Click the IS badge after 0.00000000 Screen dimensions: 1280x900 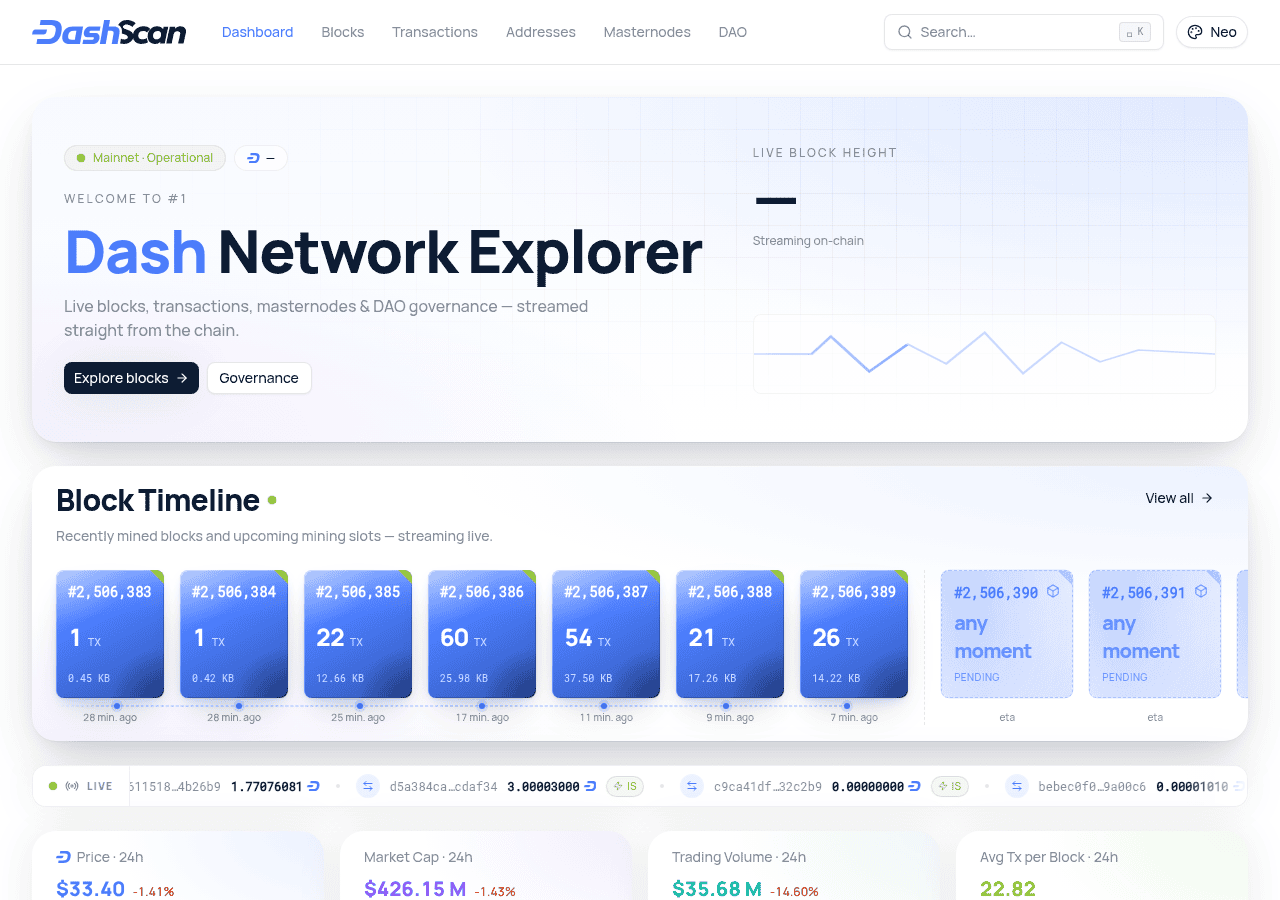pyautogui.click(x=950, y=786)
